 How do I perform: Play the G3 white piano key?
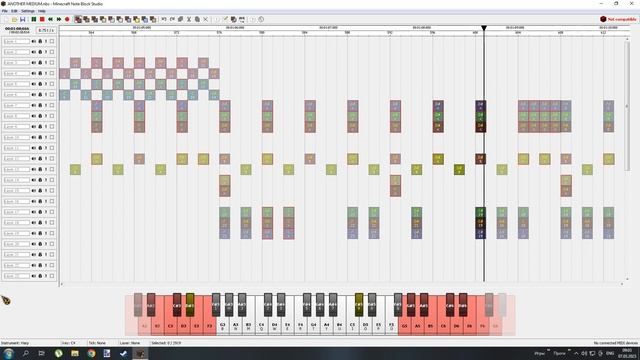click(x=222, y=325)
